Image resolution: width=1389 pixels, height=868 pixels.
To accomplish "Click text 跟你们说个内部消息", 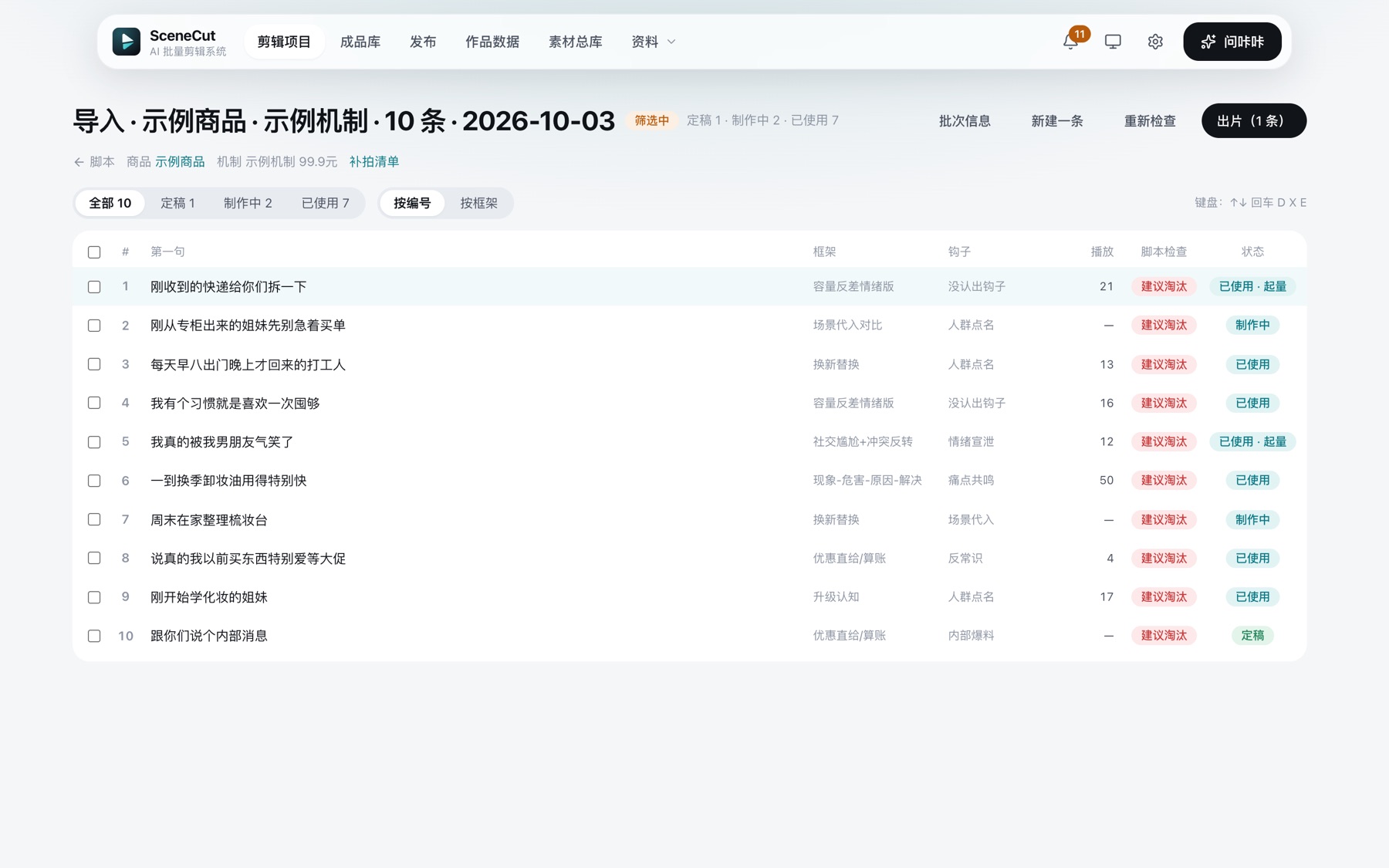I will [209, 636].
